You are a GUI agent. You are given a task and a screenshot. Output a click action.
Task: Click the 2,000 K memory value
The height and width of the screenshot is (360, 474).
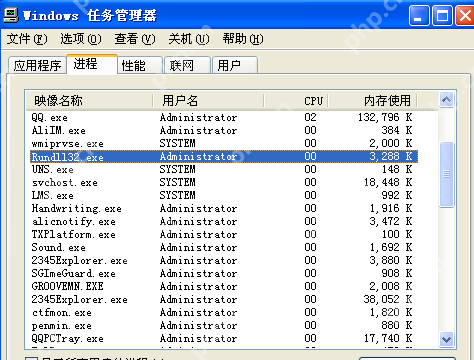[x=391, y=143]
